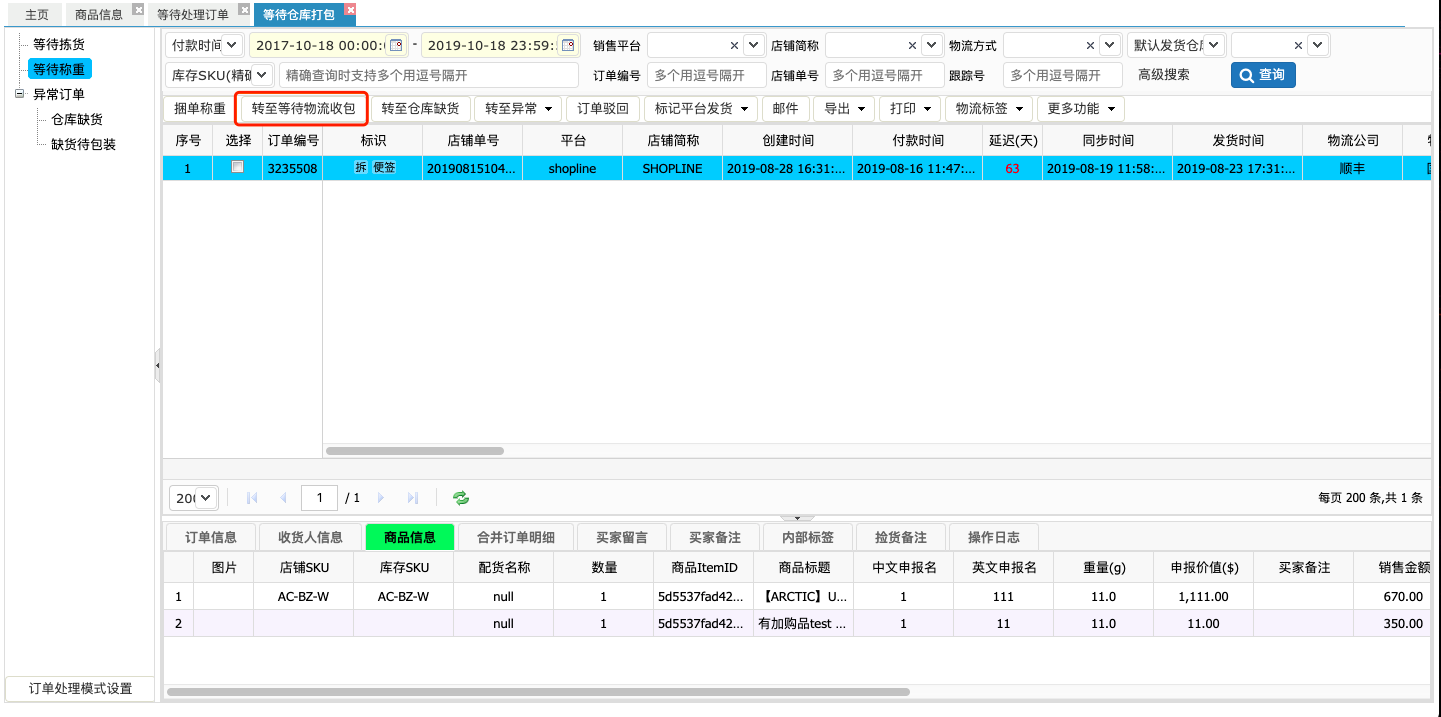Click 转至等待物流收包 button
The height and width of the screenshot is (717, 1441).
(303, 108)
